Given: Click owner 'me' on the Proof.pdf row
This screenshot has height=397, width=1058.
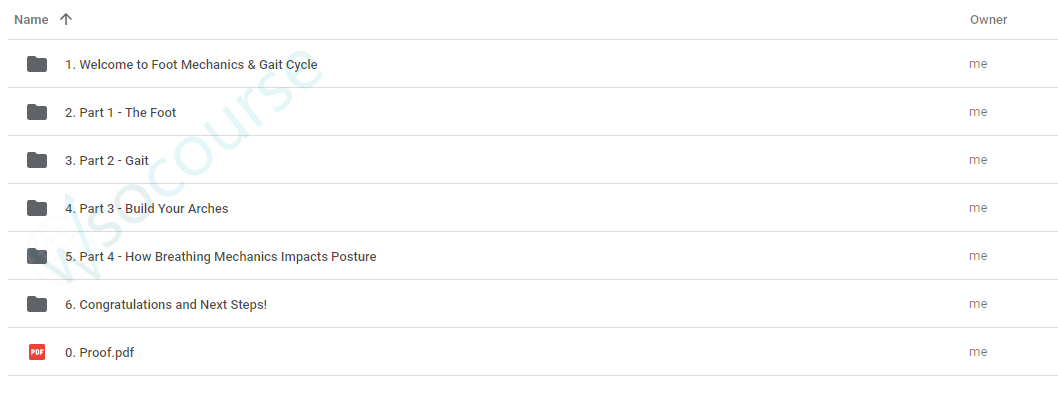Looking at the screenshot, I should pos(978,352).
